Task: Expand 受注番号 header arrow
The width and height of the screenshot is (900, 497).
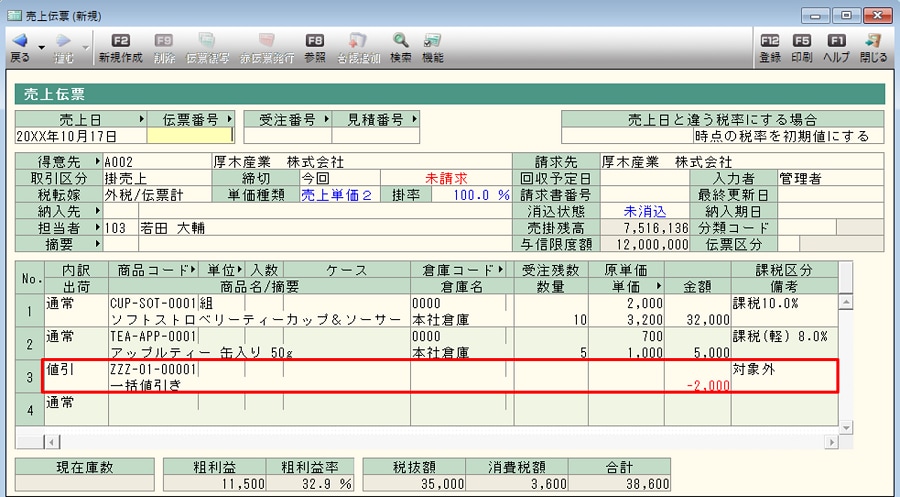Action: [326, 119]
